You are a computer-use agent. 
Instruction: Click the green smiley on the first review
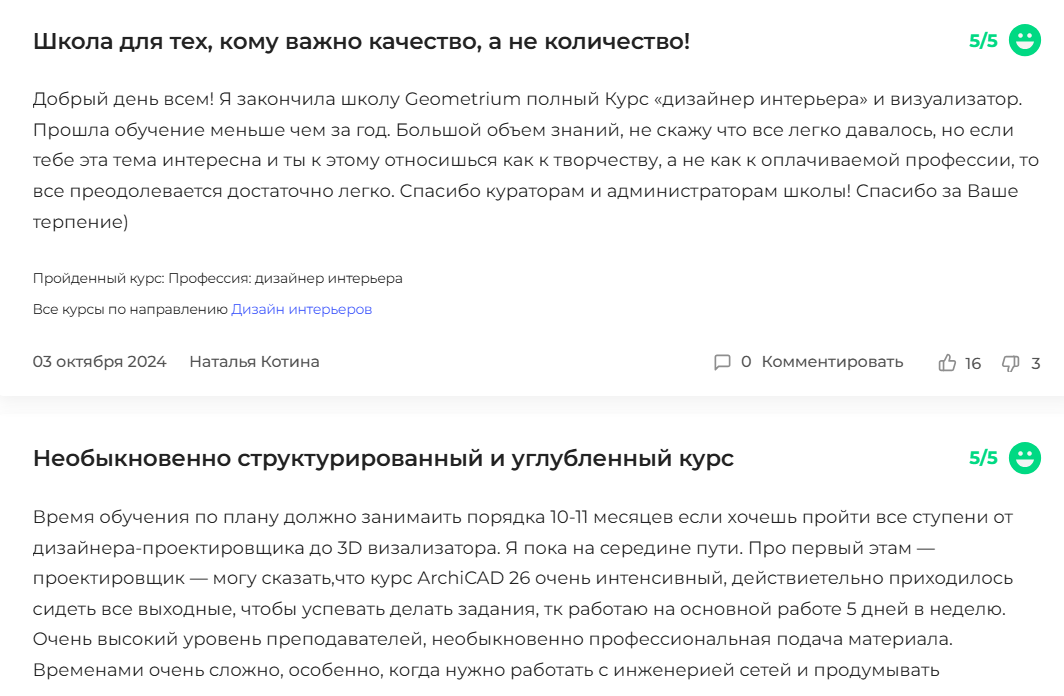pyautogui.click(x=1025, y=41)
